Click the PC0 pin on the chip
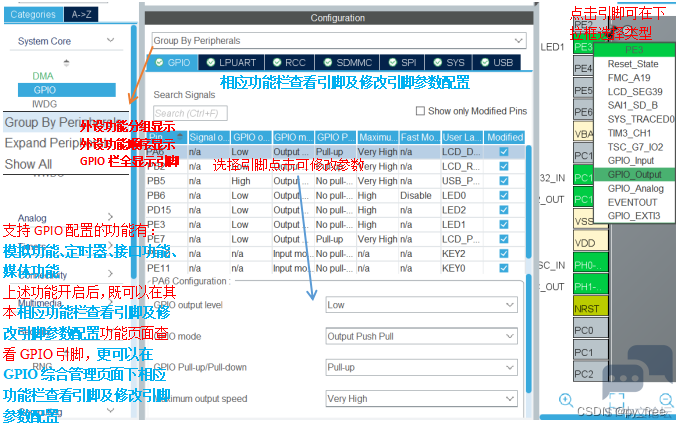The height and width of the screenshot is (428, 681). point(585,330)
